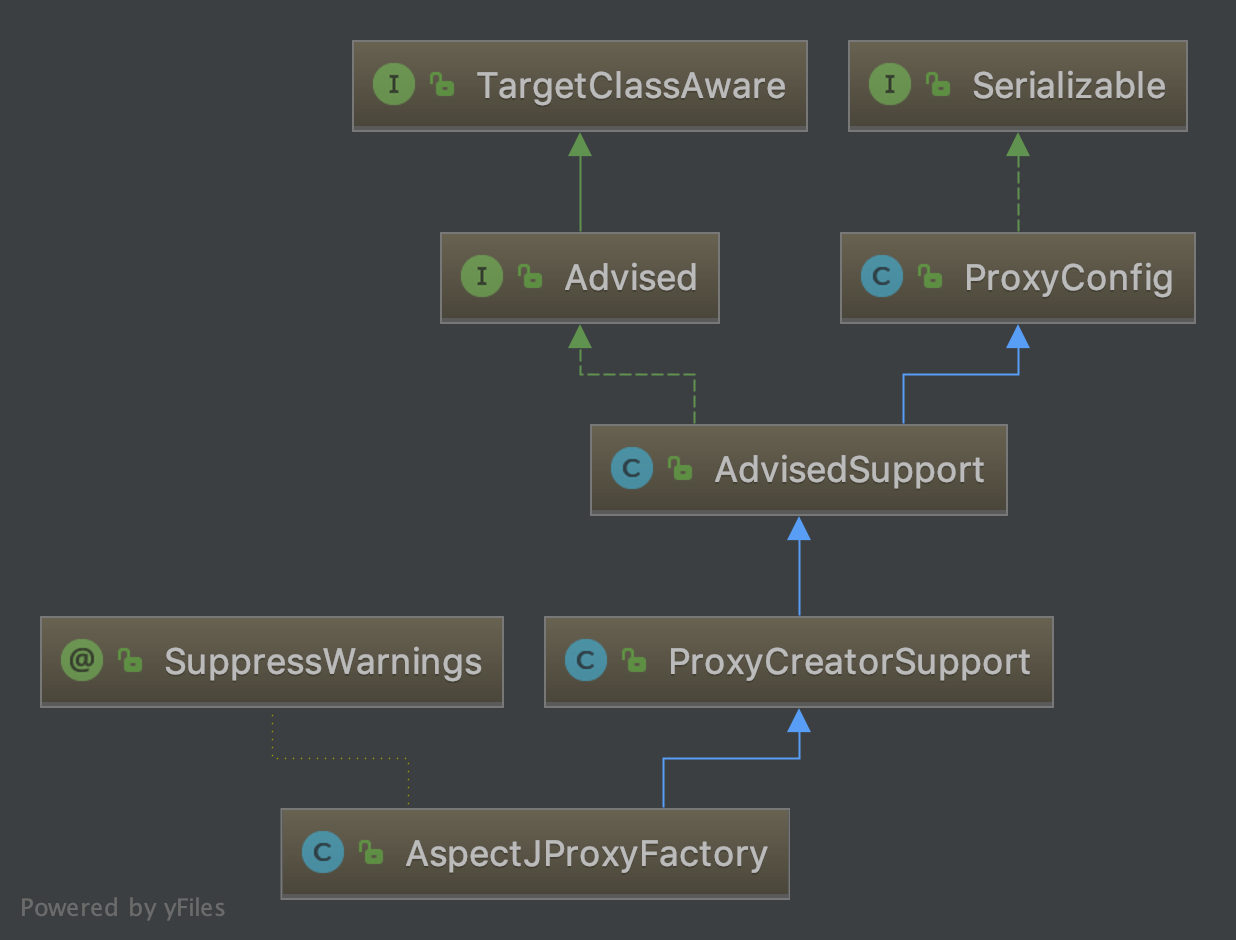Click the Powered by yFiles text
The image size is (1236, 940).
[x=123, y=908]
